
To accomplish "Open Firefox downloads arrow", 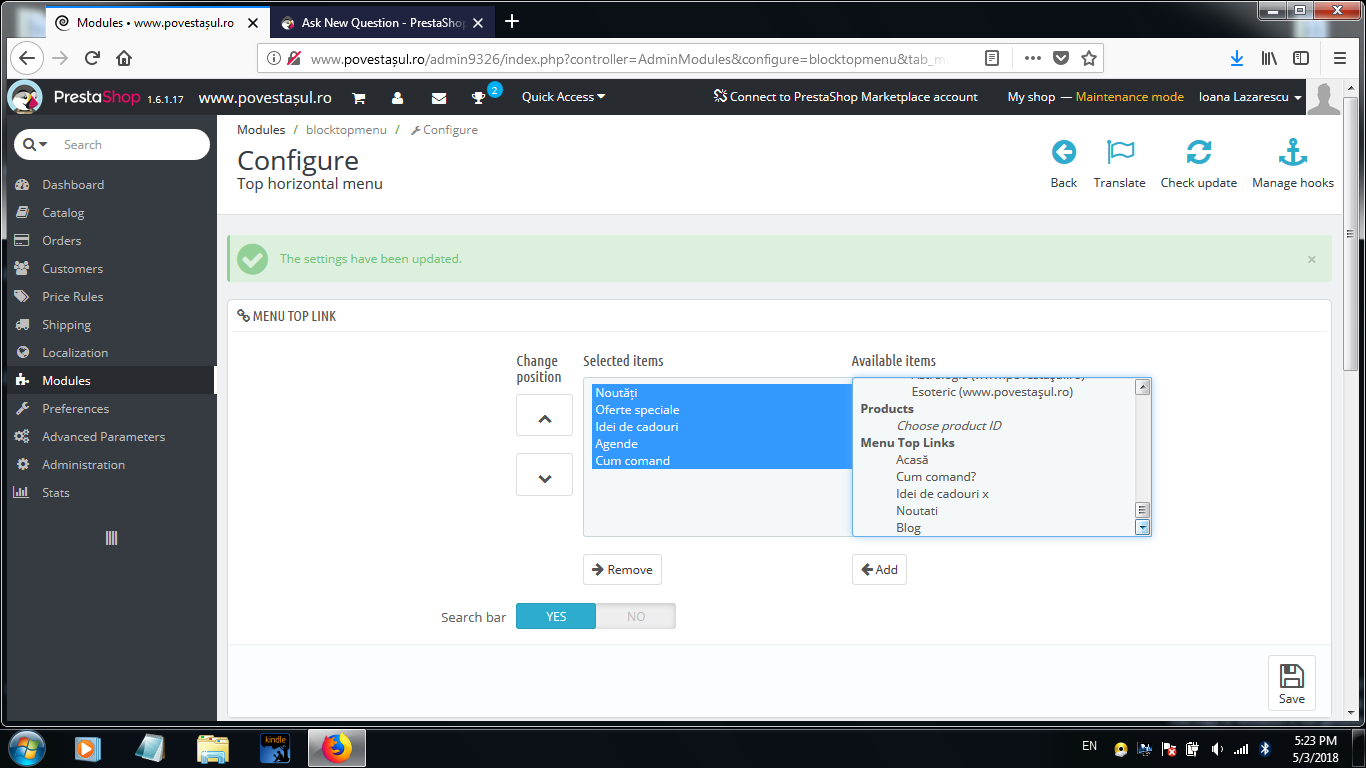I will [x=1237, y=58].
